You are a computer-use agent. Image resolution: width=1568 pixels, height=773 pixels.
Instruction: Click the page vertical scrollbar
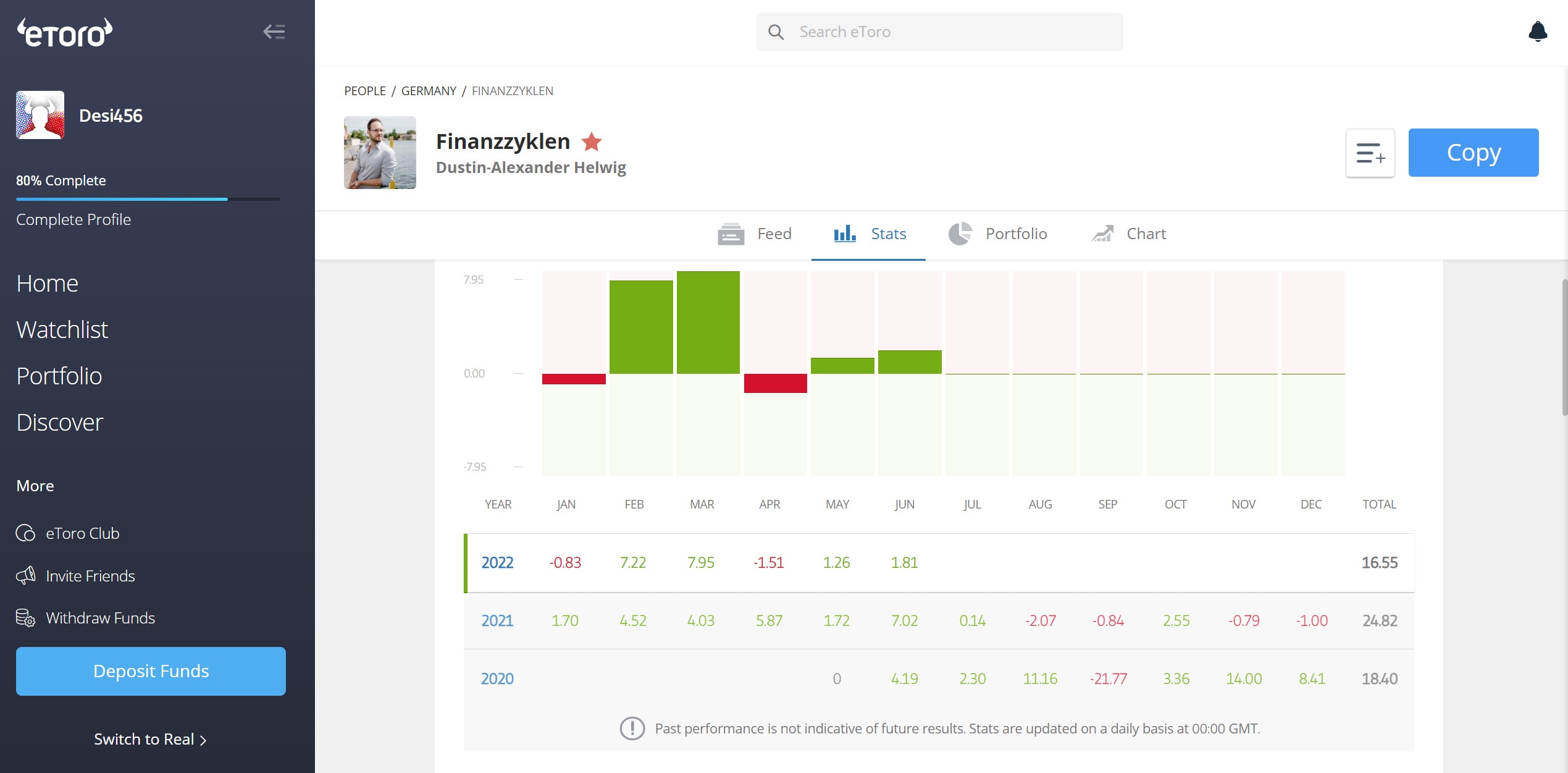tap(1564, 347)
